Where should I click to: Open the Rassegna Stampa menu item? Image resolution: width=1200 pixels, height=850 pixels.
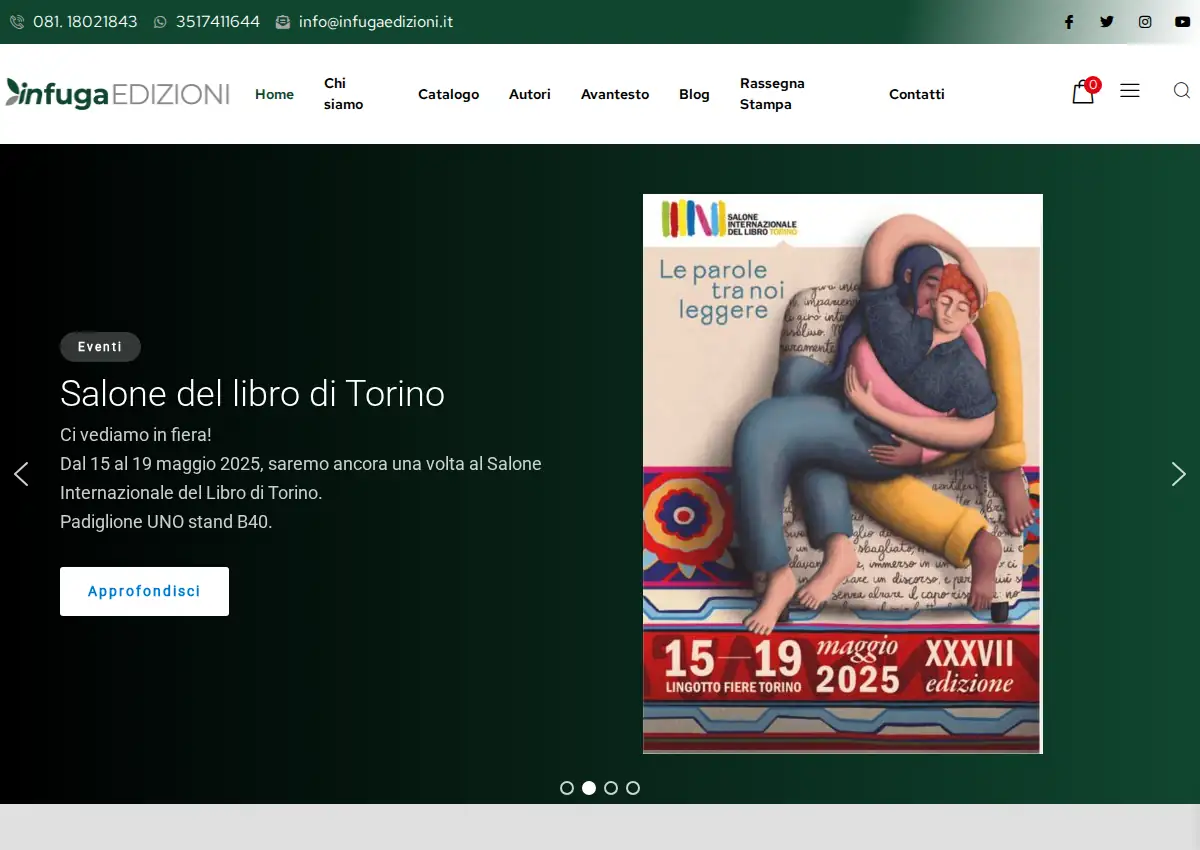pyautogui.click(x=772, y=94)
